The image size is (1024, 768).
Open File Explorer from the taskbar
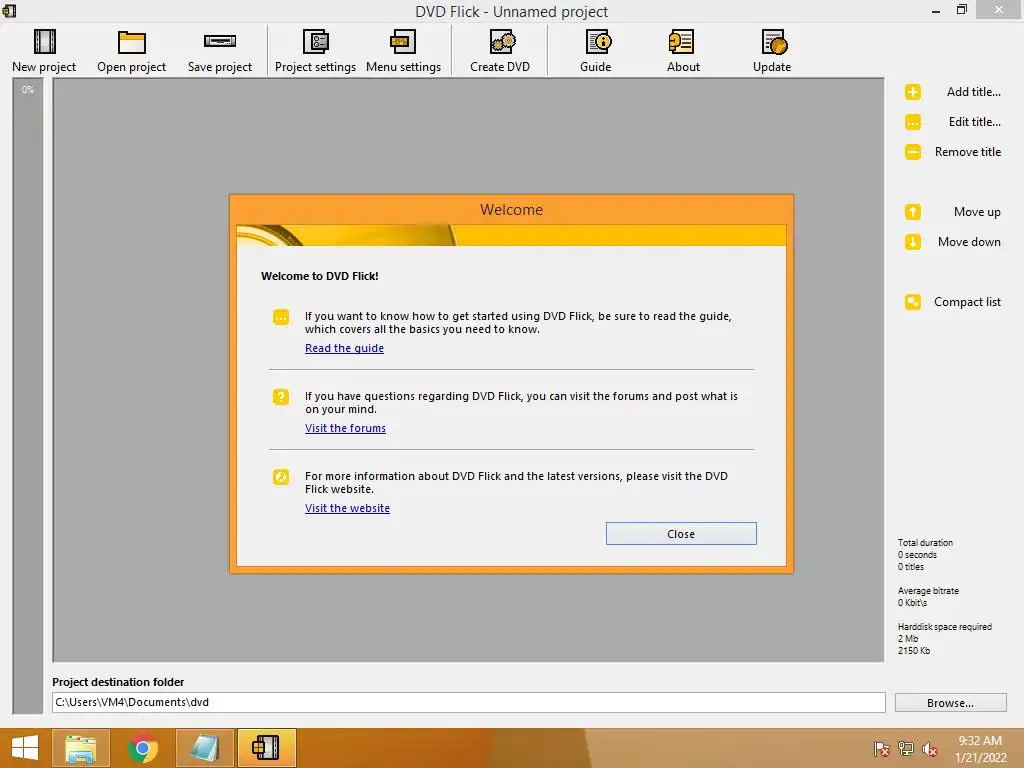tap(81, 748)
